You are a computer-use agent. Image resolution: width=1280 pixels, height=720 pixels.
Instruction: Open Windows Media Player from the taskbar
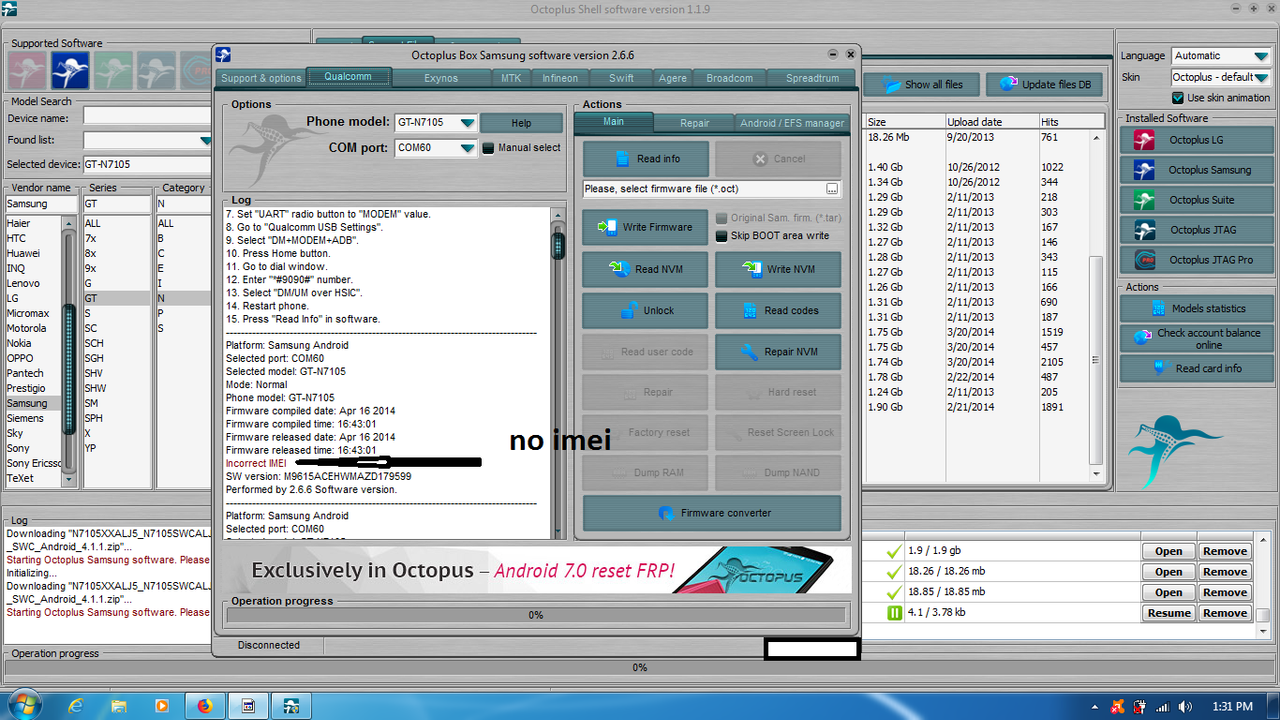[162, 706]
